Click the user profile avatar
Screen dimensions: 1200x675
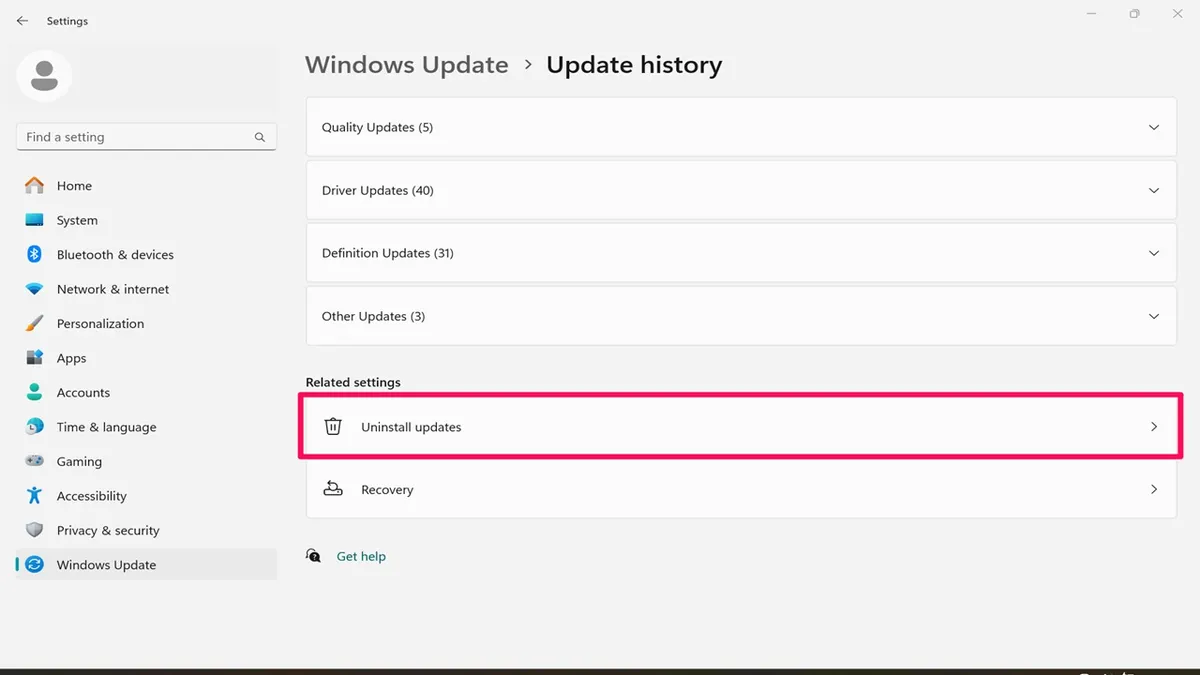pyautogui.click(x=44, y=75)
